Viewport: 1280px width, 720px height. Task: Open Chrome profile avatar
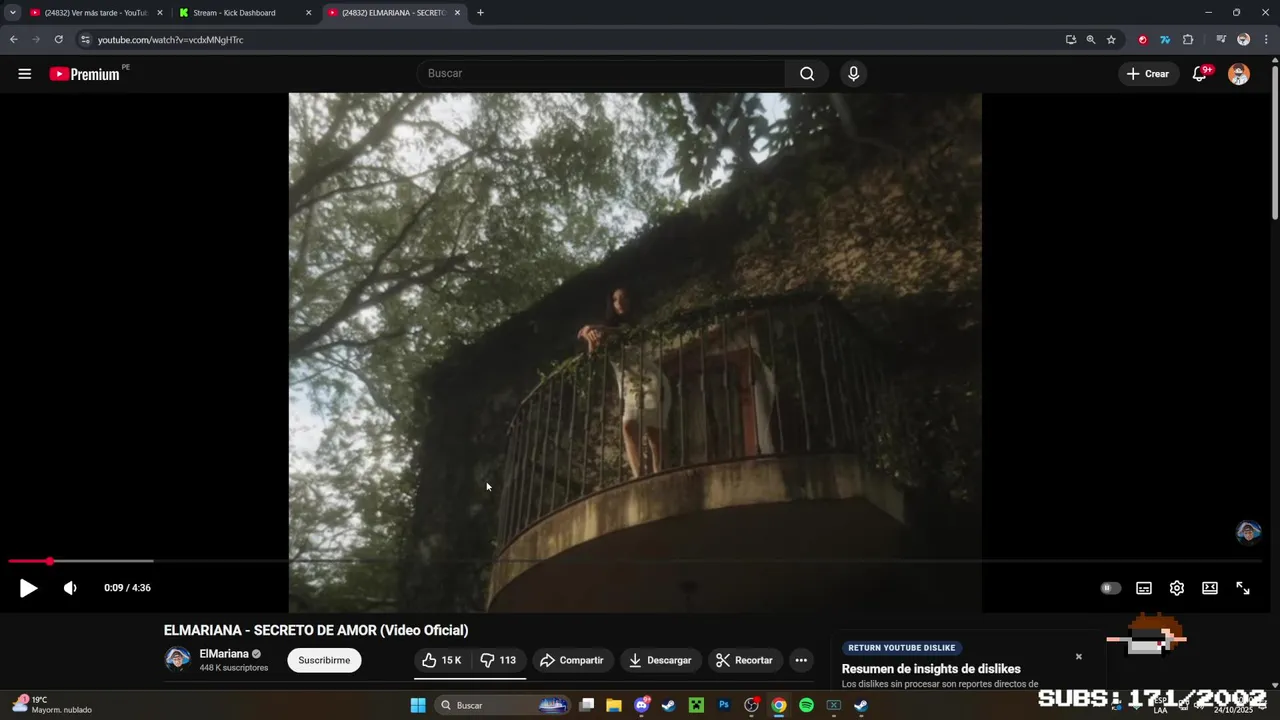point(1243,40)
